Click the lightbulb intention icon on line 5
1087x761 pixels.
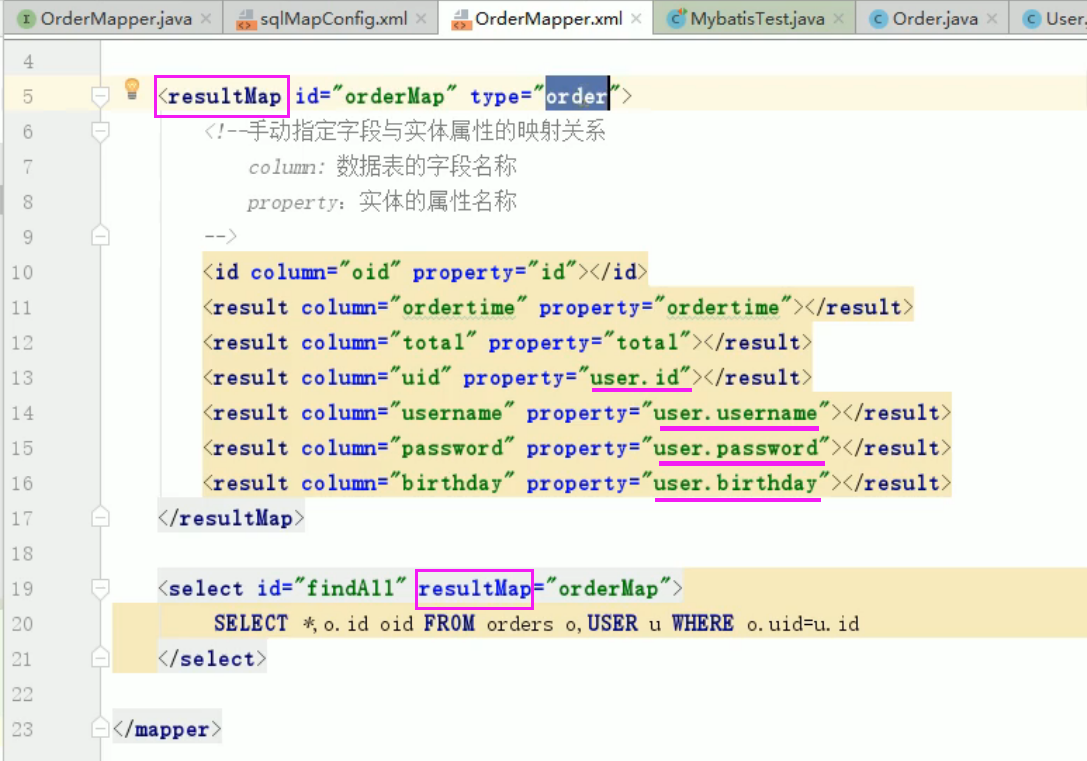132,89
